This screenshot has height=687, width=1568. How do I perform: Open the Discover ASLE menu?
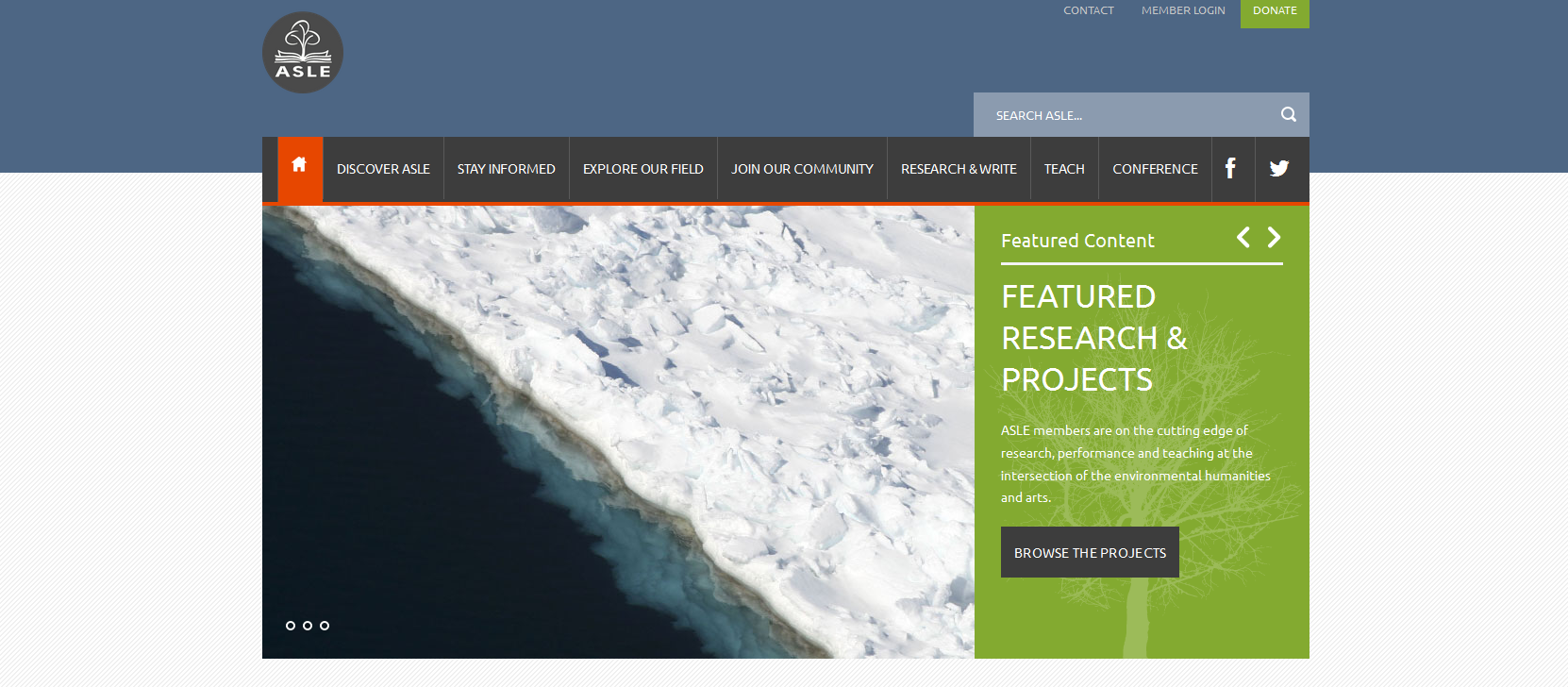(383, 169)
